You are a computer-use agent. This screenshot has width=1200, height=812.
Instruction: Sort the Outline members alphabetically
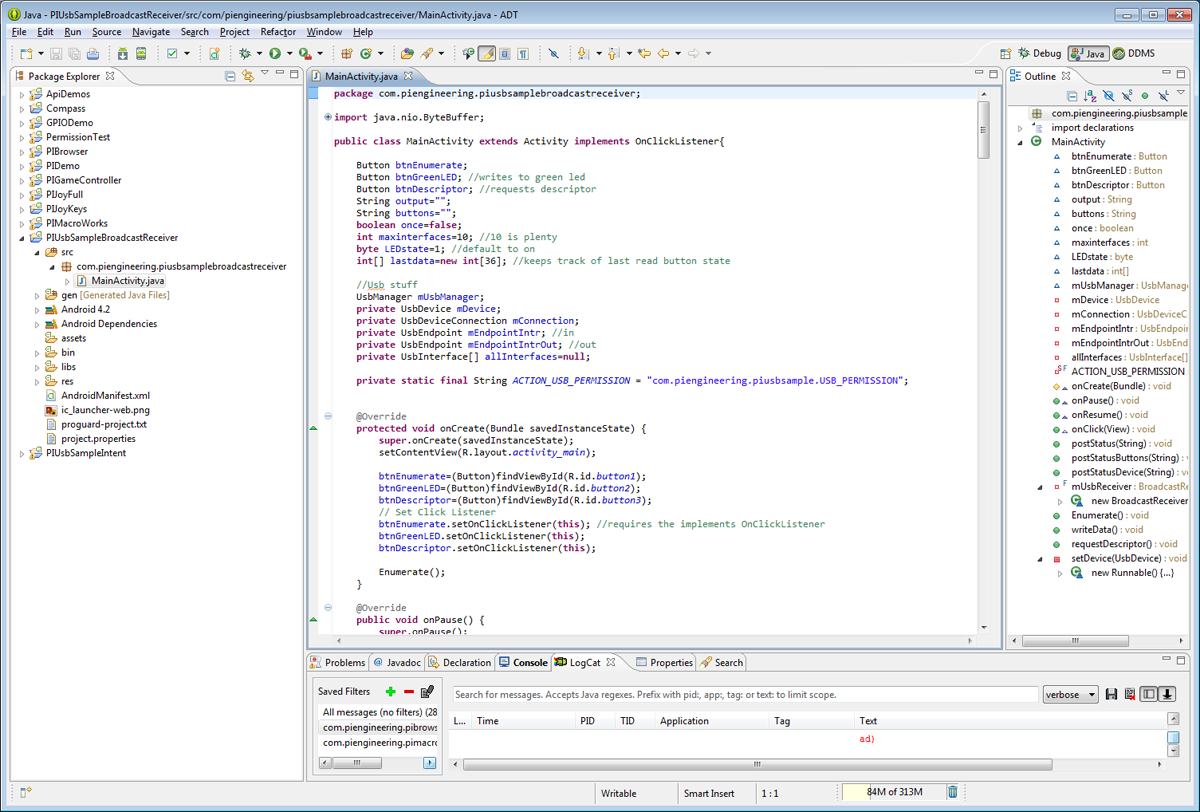tap(1090, 96)
